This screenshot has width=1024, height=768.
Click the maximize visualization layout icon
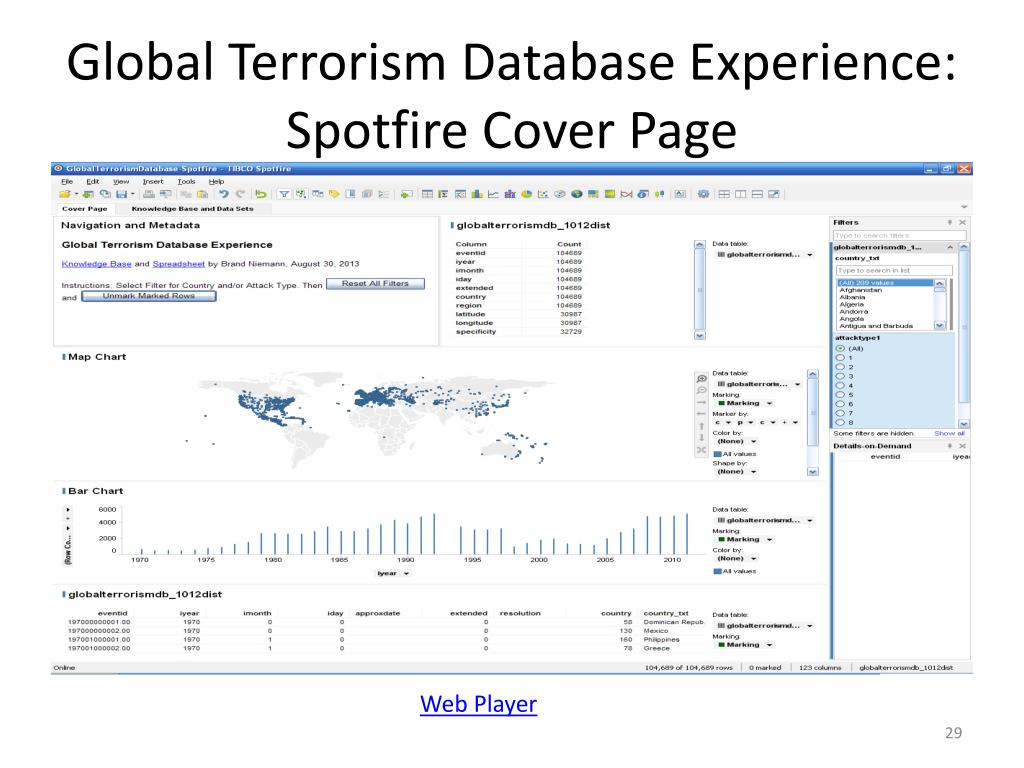pos(774,194)
